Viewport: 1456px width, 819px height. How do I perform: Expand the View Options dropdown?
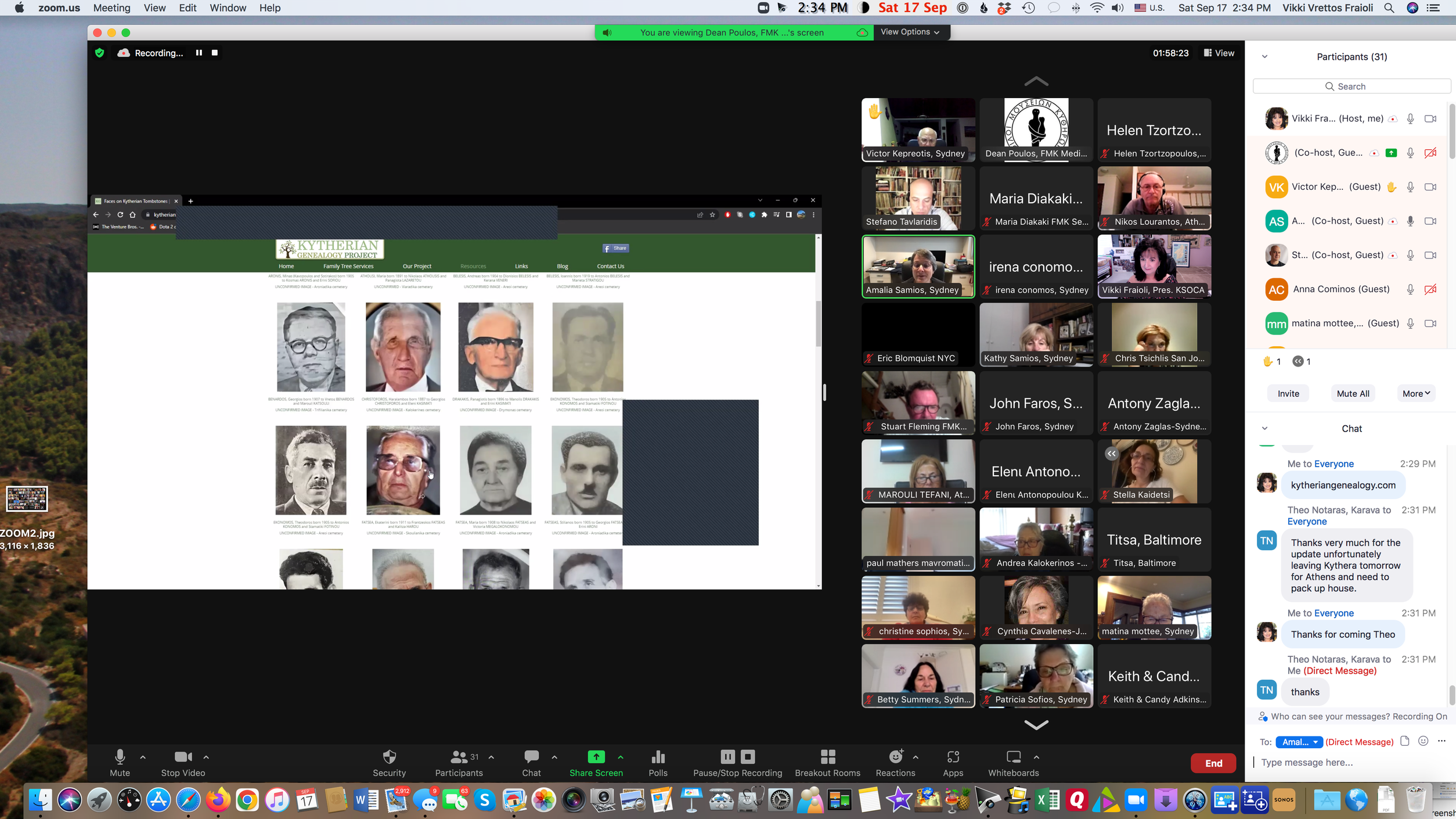point(910,32)
